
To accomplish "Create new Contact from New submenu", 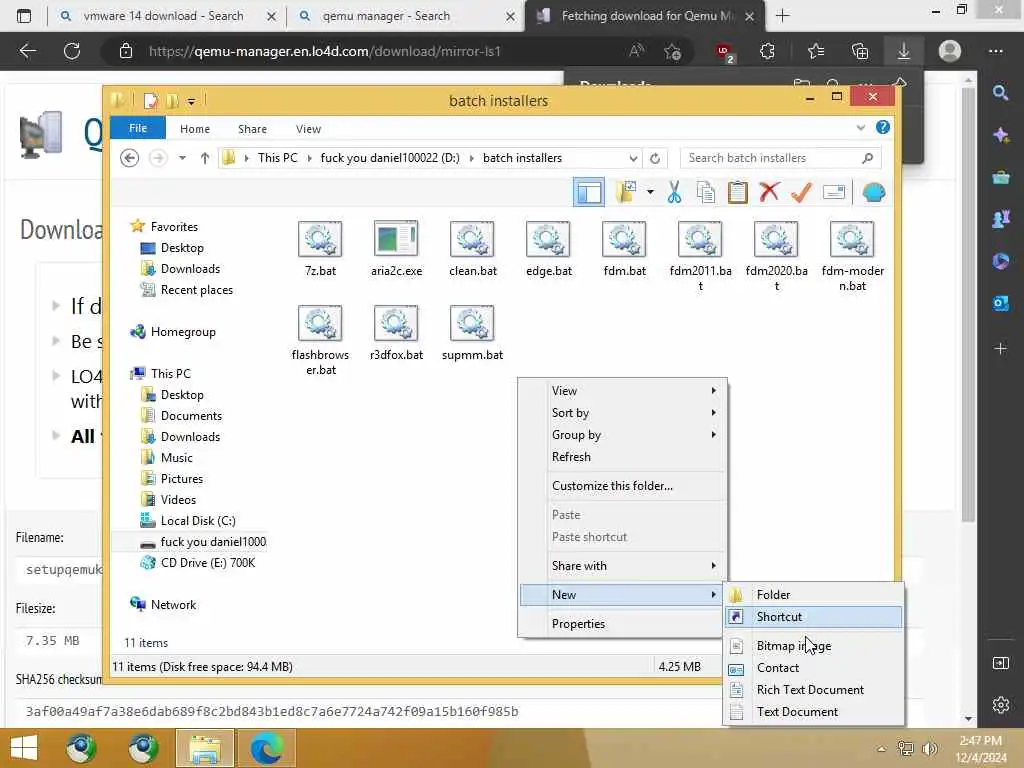I will coord(814,668).
